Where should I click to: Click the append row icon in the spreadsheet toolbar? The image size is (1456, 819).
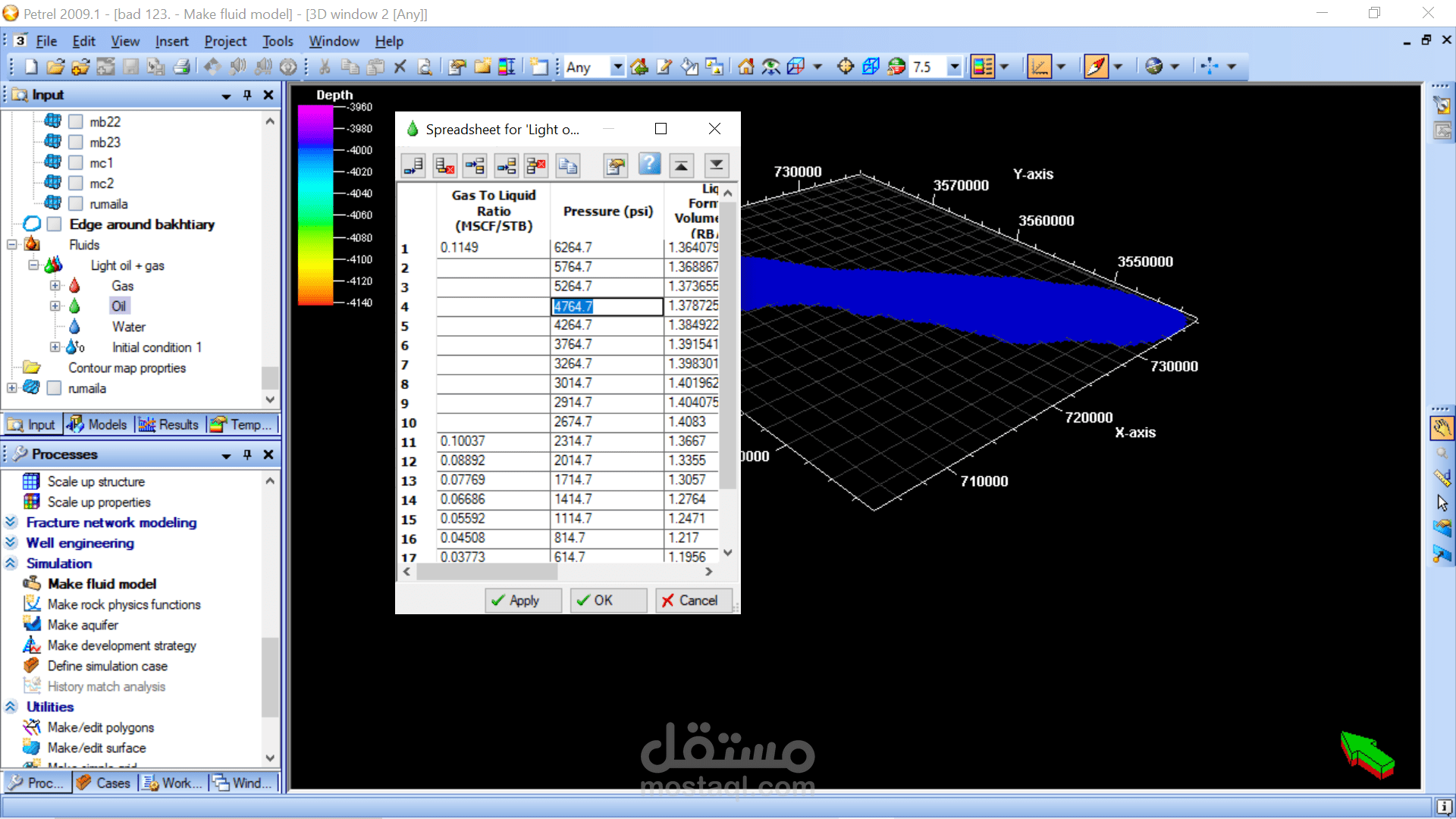414,165
